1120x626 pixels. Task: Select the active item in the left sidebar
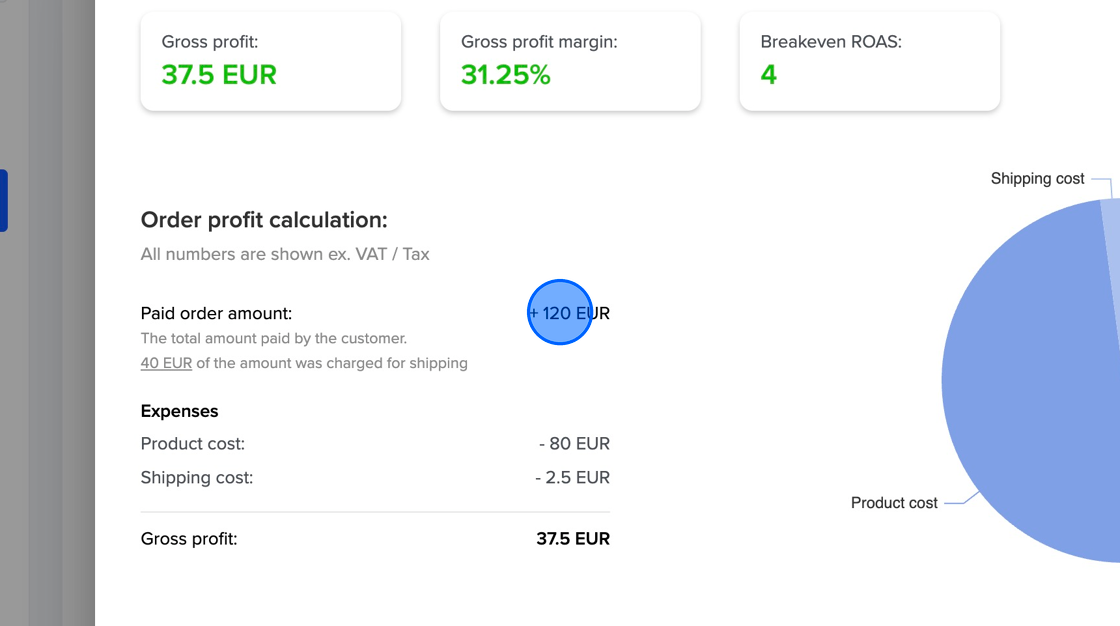4,200
